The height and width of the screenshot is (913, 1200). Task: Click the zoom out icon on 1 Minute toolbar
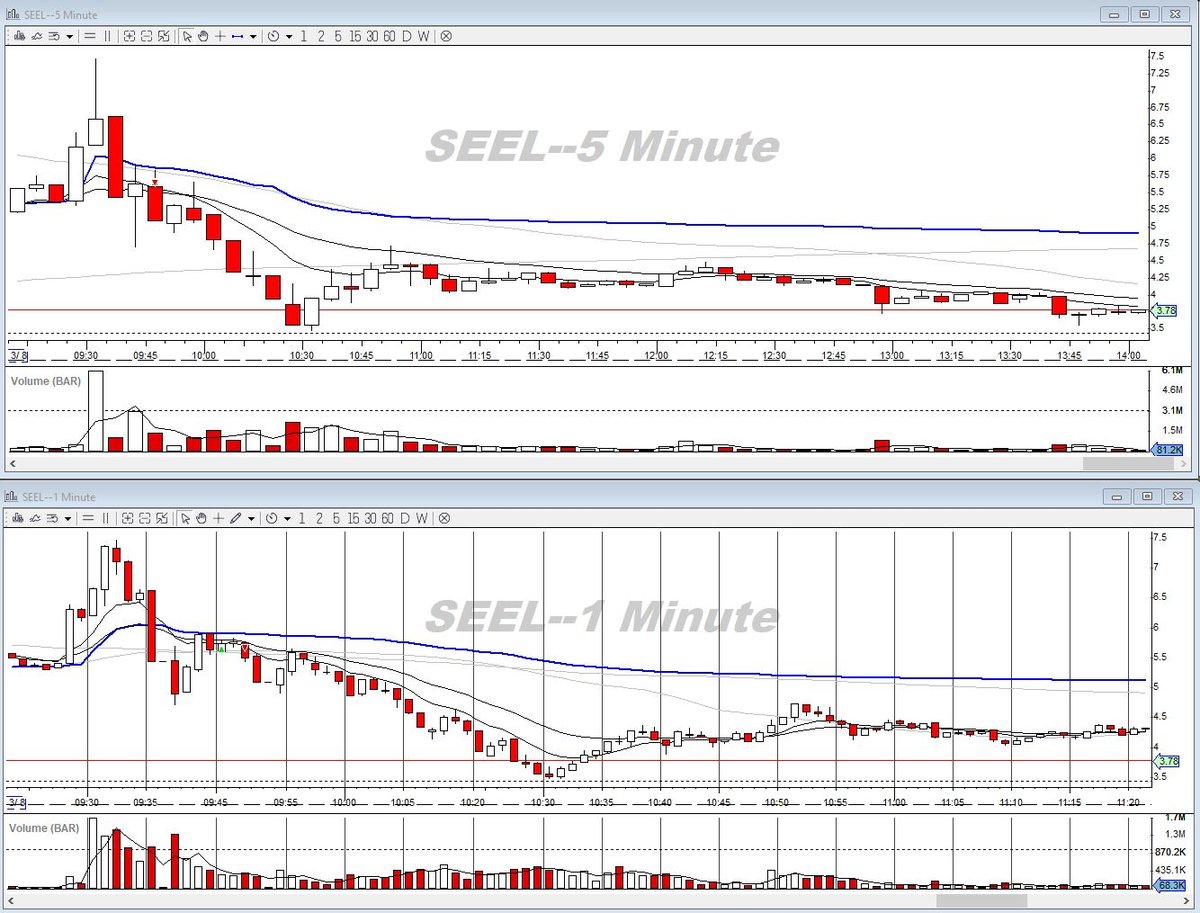tap(146, 519)
